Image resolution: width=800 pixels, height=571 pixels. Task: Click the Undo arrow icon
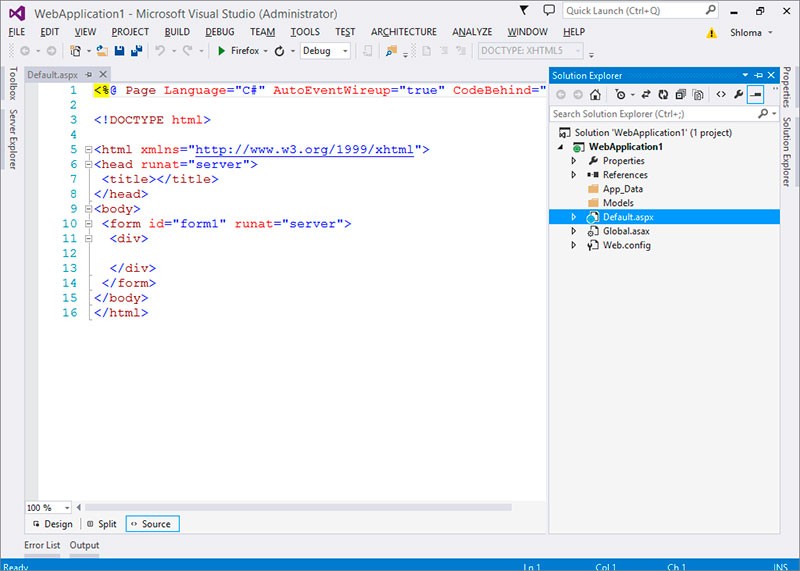(x=160, y=51)
